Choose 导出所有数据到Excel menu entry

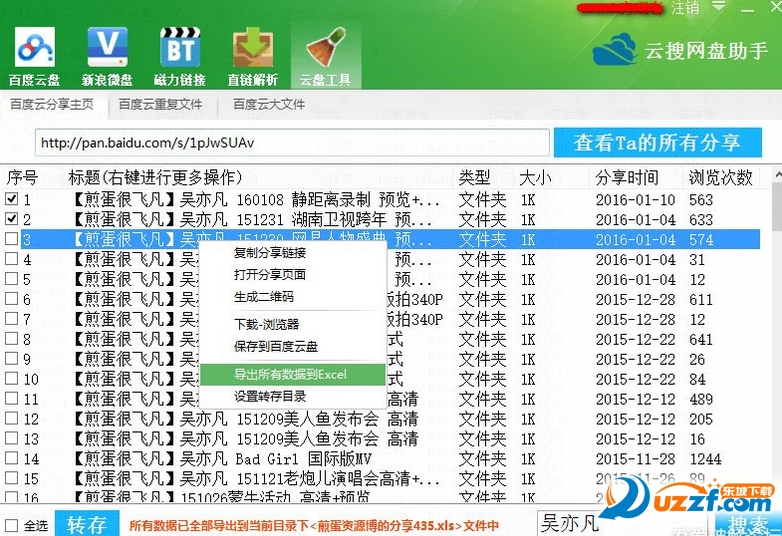292,374
